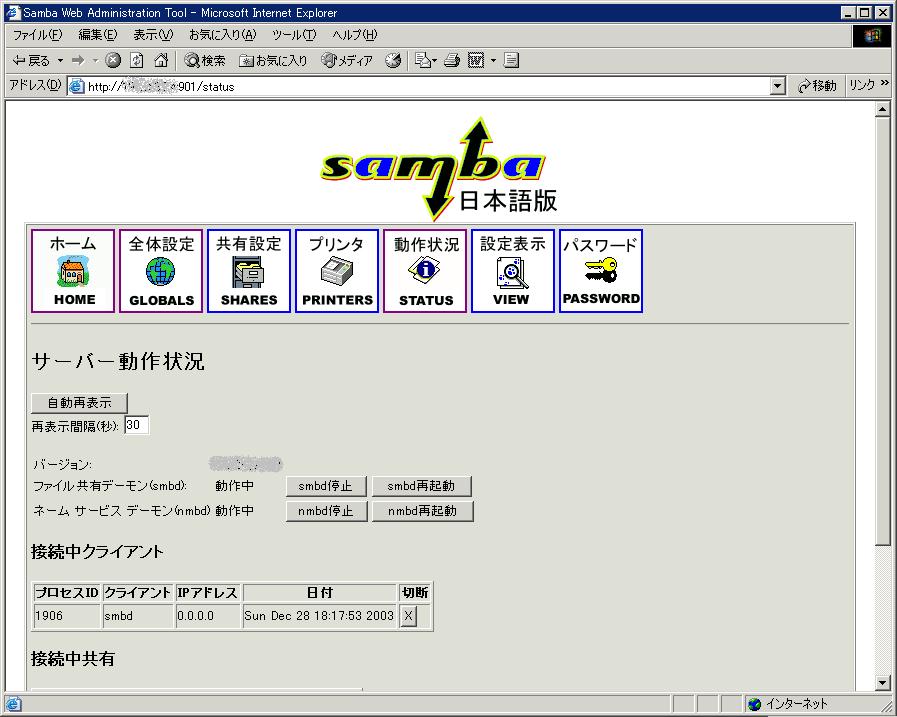Select the process ID cell 1906
Image resolution: width=897 pixels, height=717 pixels.
pos(67,616)
